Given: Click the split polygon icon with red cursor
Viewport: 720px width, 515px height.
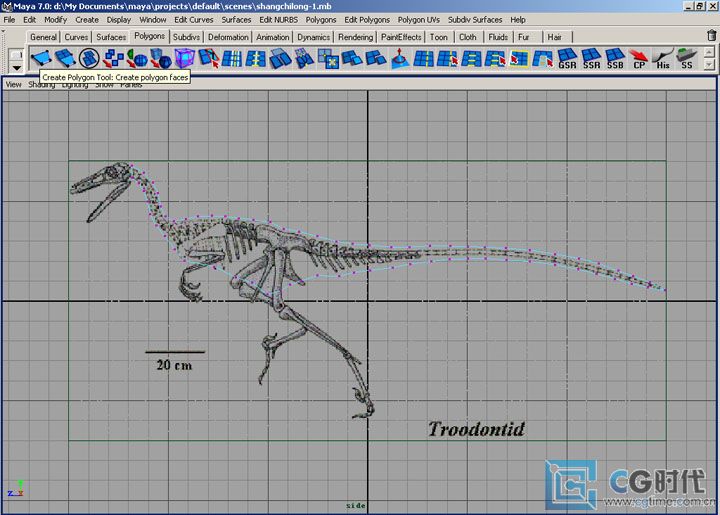Looking at the screenshot, I should coord(208,58).
